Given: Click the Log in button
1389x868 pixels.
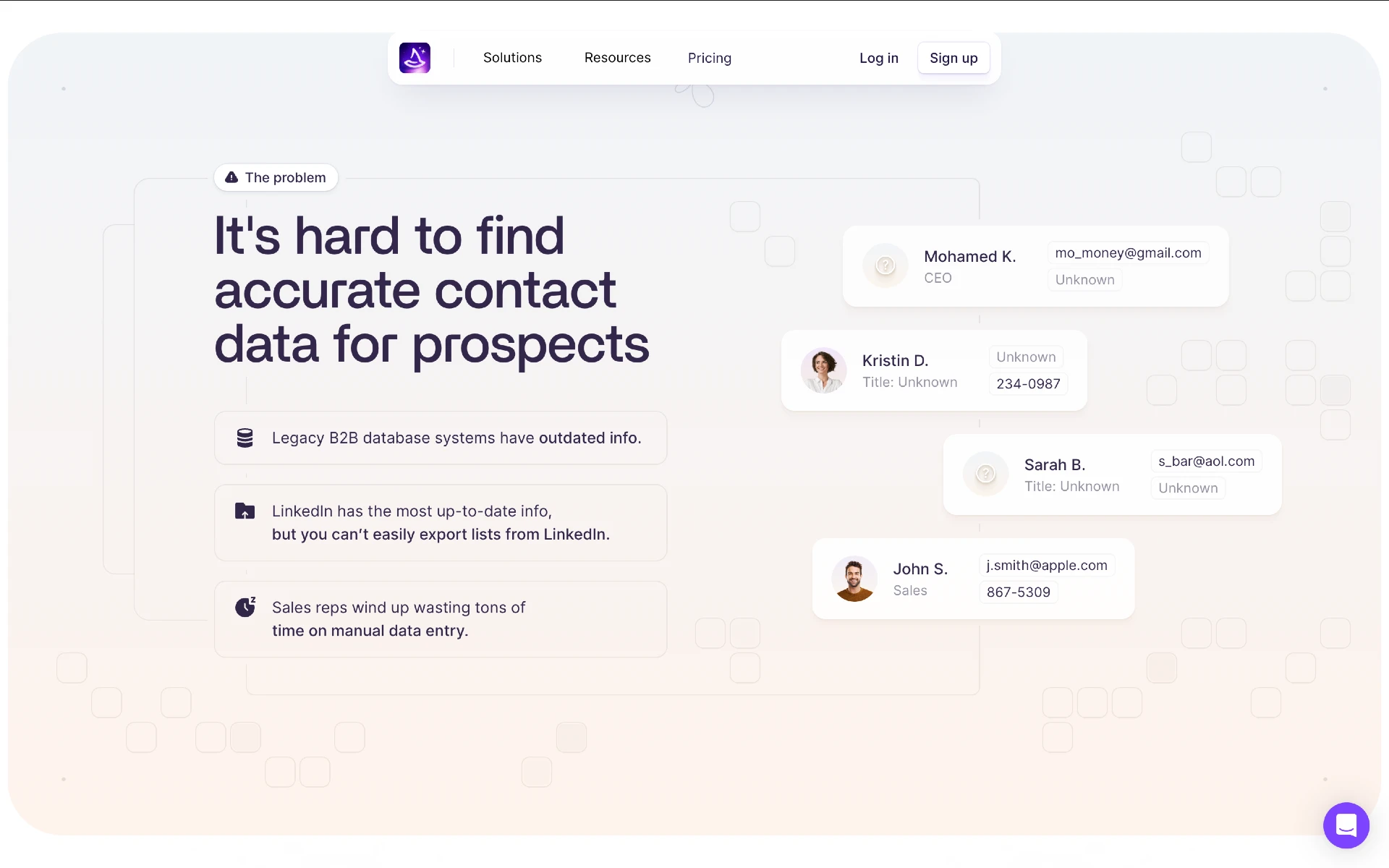Looking at the screenshot, I should (879, 58).
